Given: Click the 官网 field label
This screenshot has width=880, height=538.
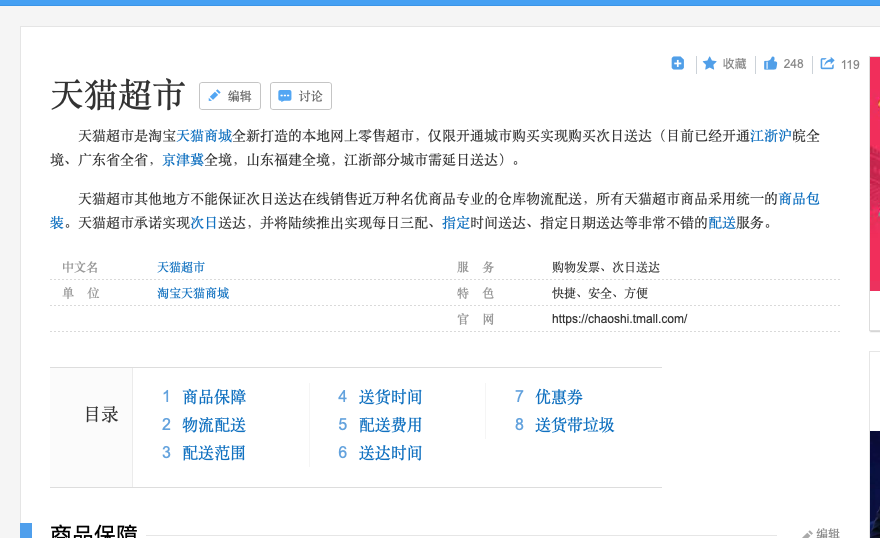Looking at the screenshot, I should [x=476, y=319].
